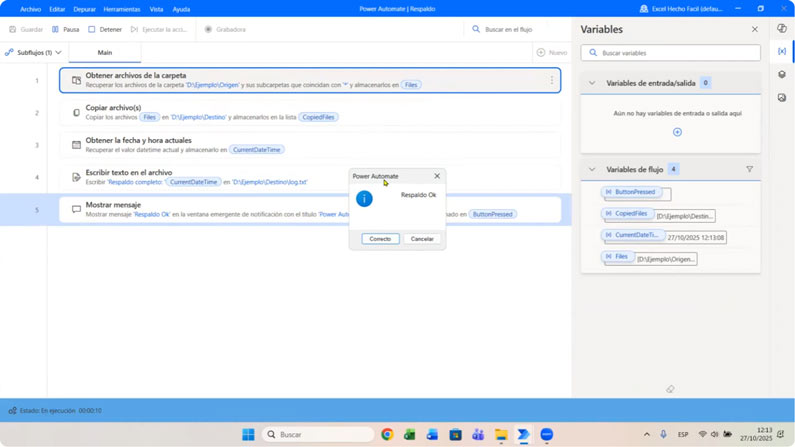Collapse the Variables de flujo section
The height and width of the screenshot is (447, 795).
click(592, 169)
